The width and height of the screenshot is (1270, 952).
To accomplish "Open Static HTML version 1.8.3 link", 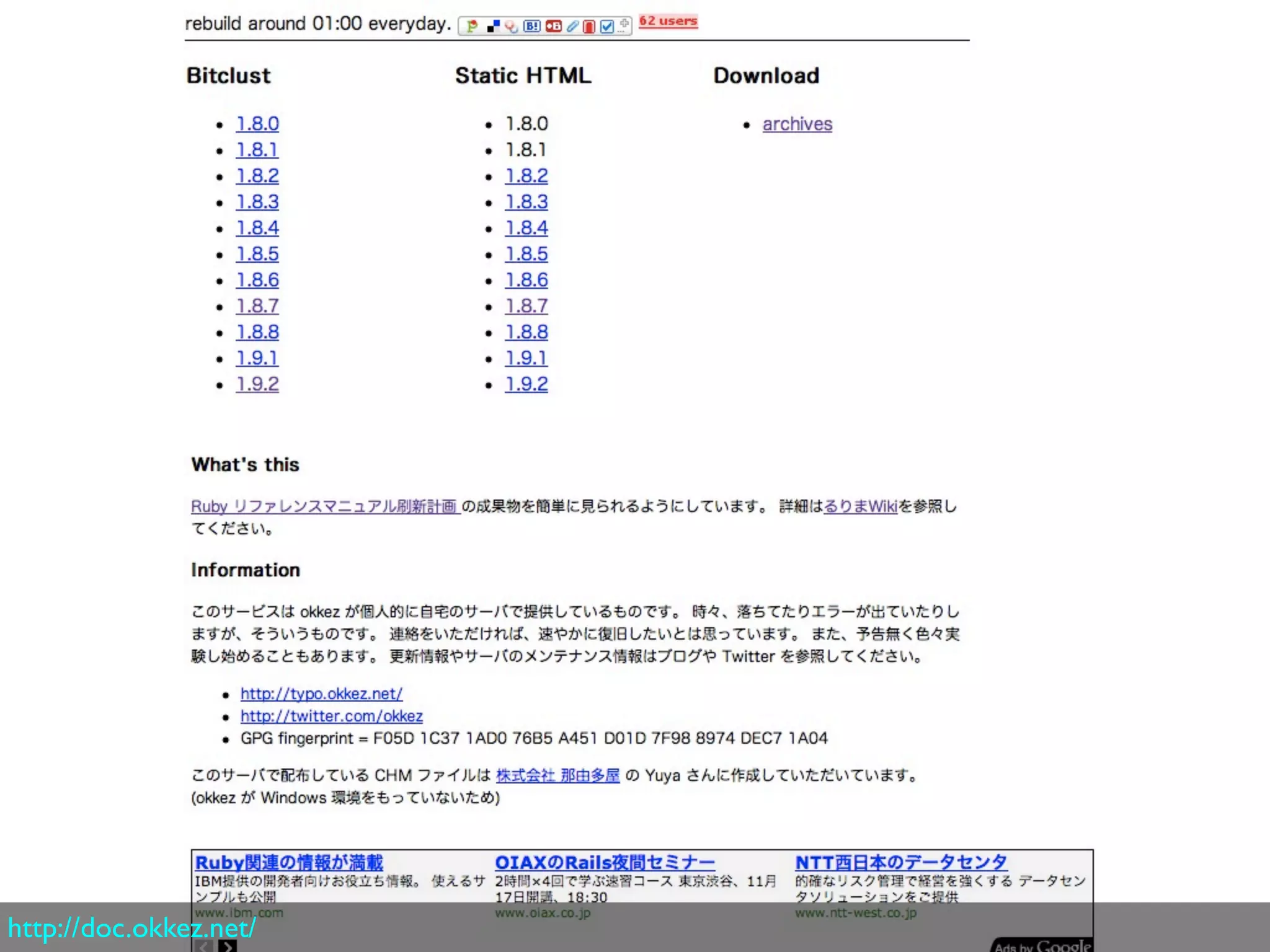I will (x=526, y=202).
